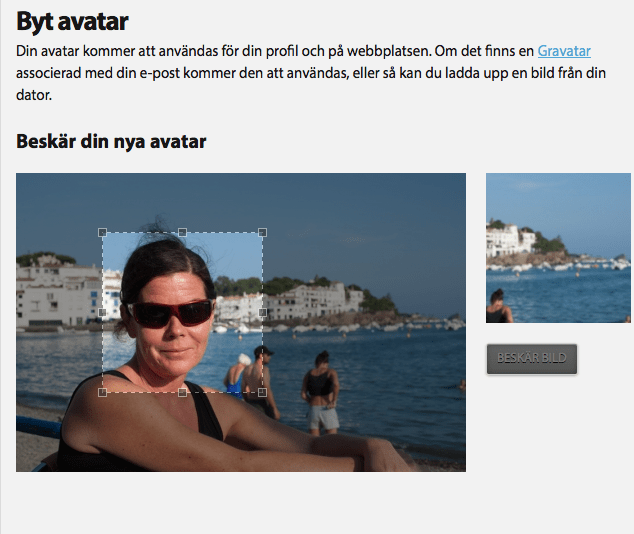Image resolution: width=634 pixels, height=534 pixels.
Task: Click the top-right crop handle
Action: pos(262,232)
